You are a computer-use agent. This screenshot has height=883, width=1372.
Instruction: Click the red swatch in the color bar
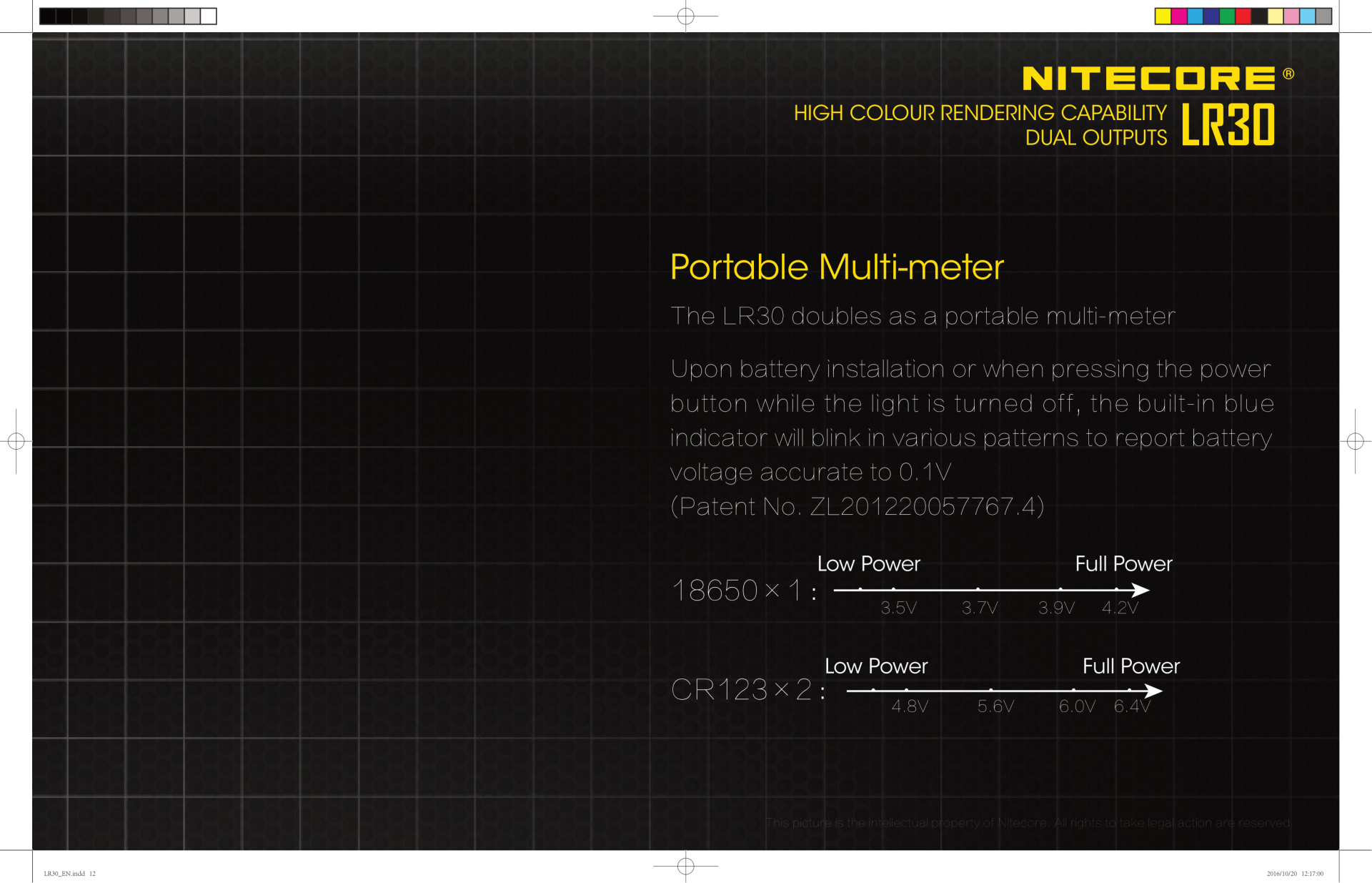pyautogui.click(x=1243, y=16)
